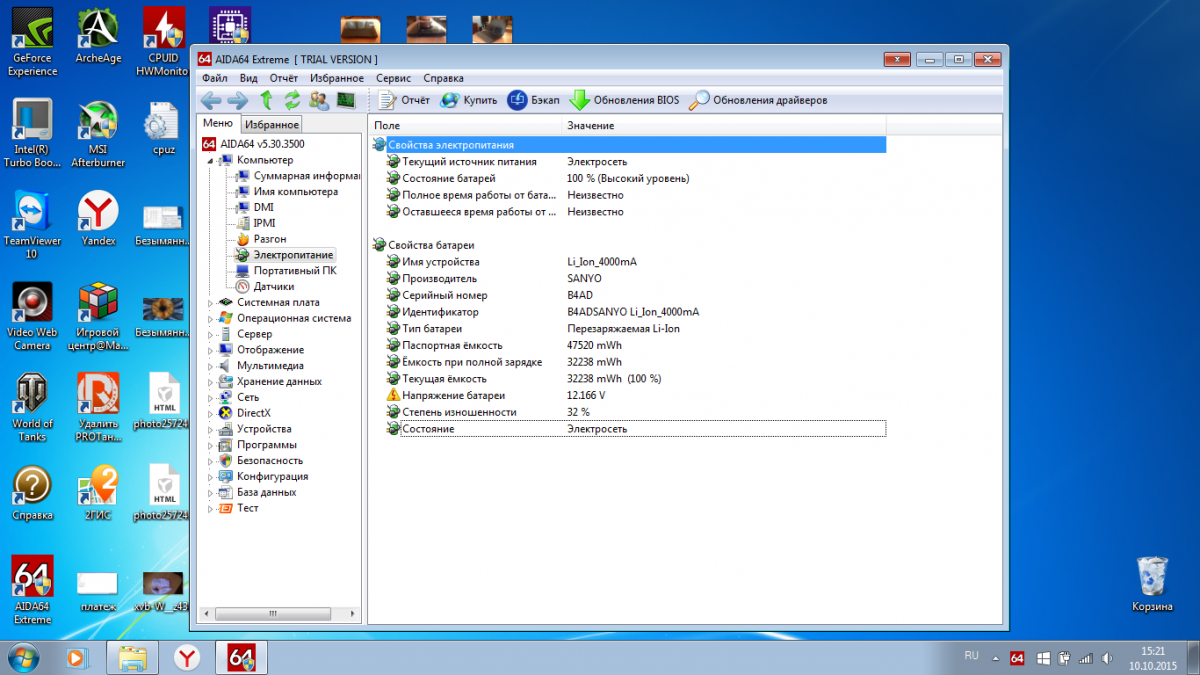Expand the Мультимедиа tree node
This screenshot has width=1200, height=675.
click(x=211, y=366)
